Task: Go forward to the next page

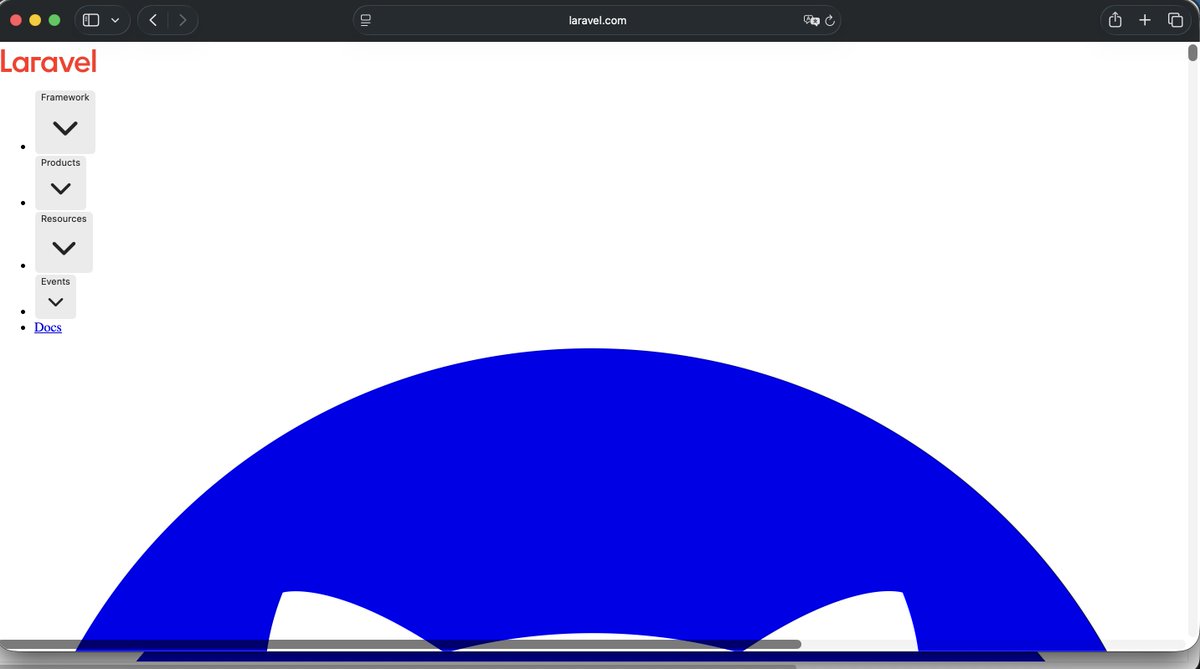Action: tap(182, 20)
